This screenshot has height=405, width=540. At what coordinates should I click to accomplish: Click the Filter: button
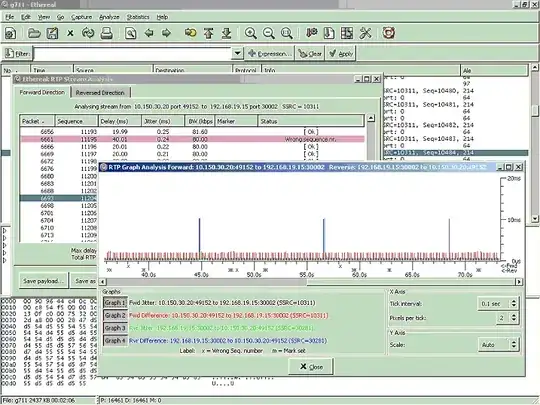[18, 53]
